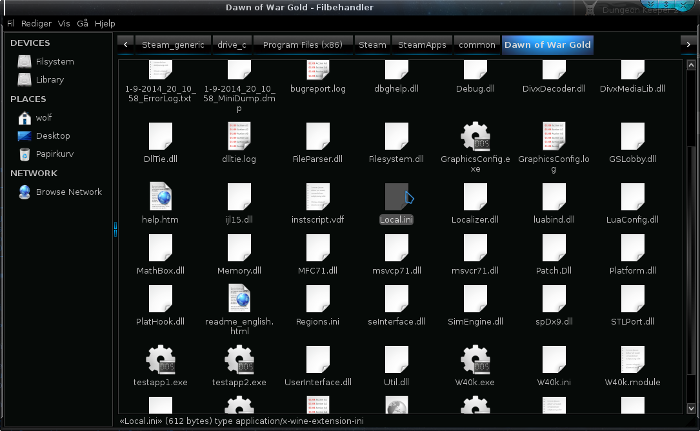Open Papirkurv trash in sidebar
The image size is (700, 431).
[46, 154]
